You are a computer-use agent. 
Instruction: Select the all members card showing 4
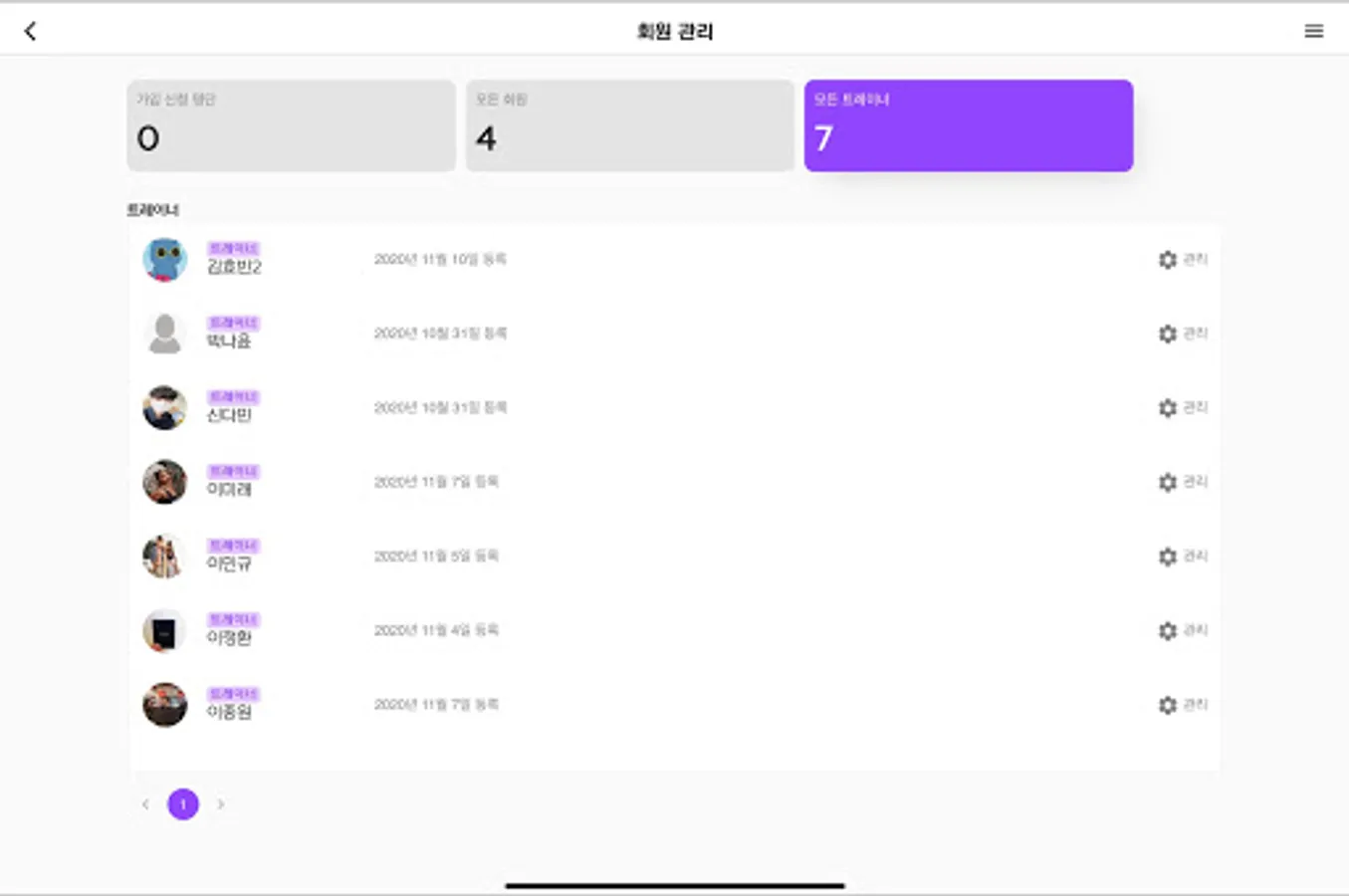tap(630, 125)
